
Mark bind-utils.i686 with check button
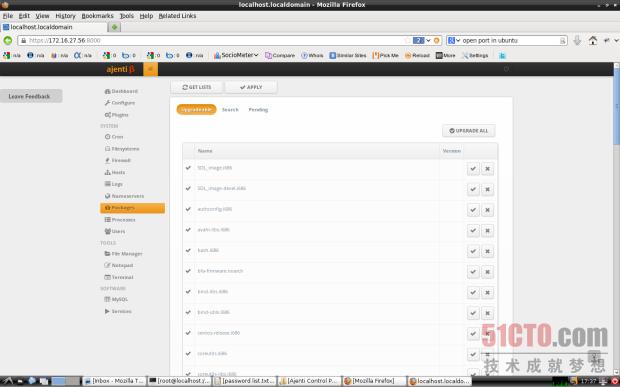click(x=473, y=313)
